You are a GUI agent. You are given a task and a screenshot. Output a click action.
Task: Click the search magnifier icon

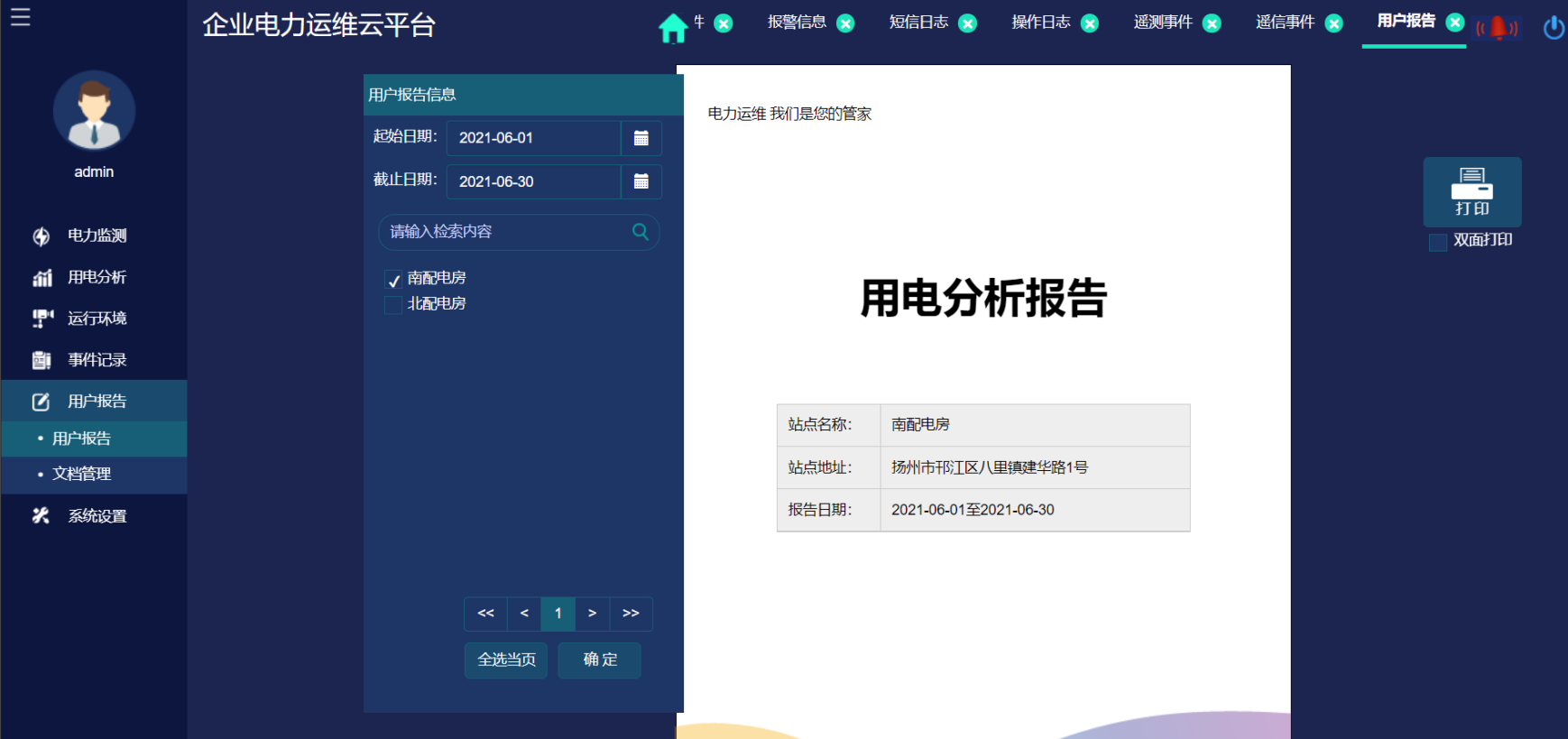tap(641, 232)
